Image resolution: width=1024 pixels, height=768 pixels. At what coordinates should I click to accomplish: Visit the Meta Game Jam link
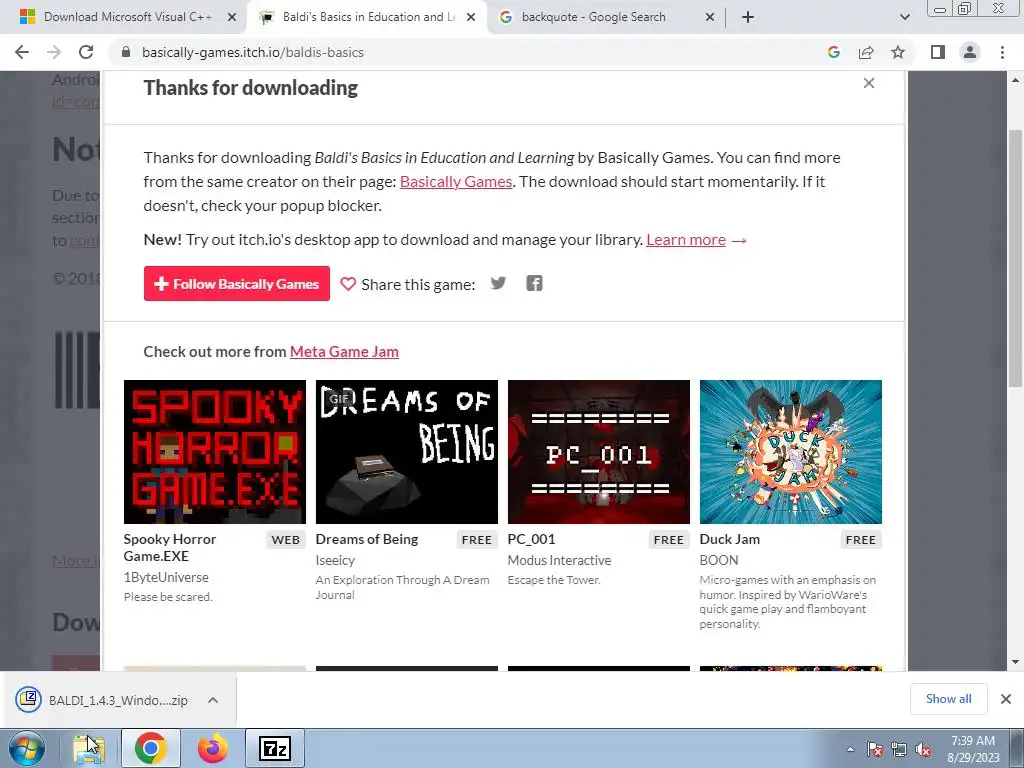[x=344, y=351]
